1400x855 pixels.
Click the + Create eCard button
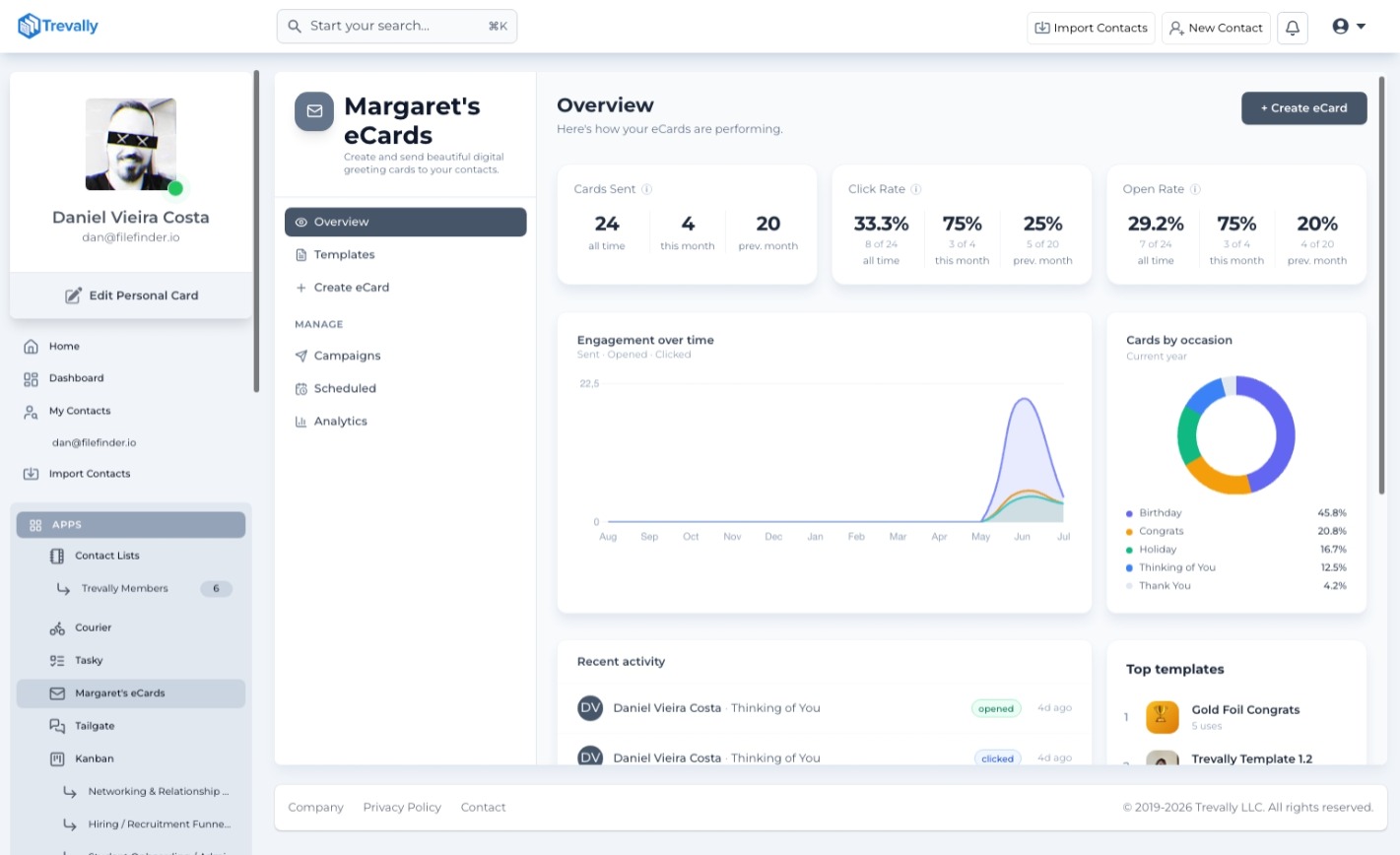tap(1304, 108)
